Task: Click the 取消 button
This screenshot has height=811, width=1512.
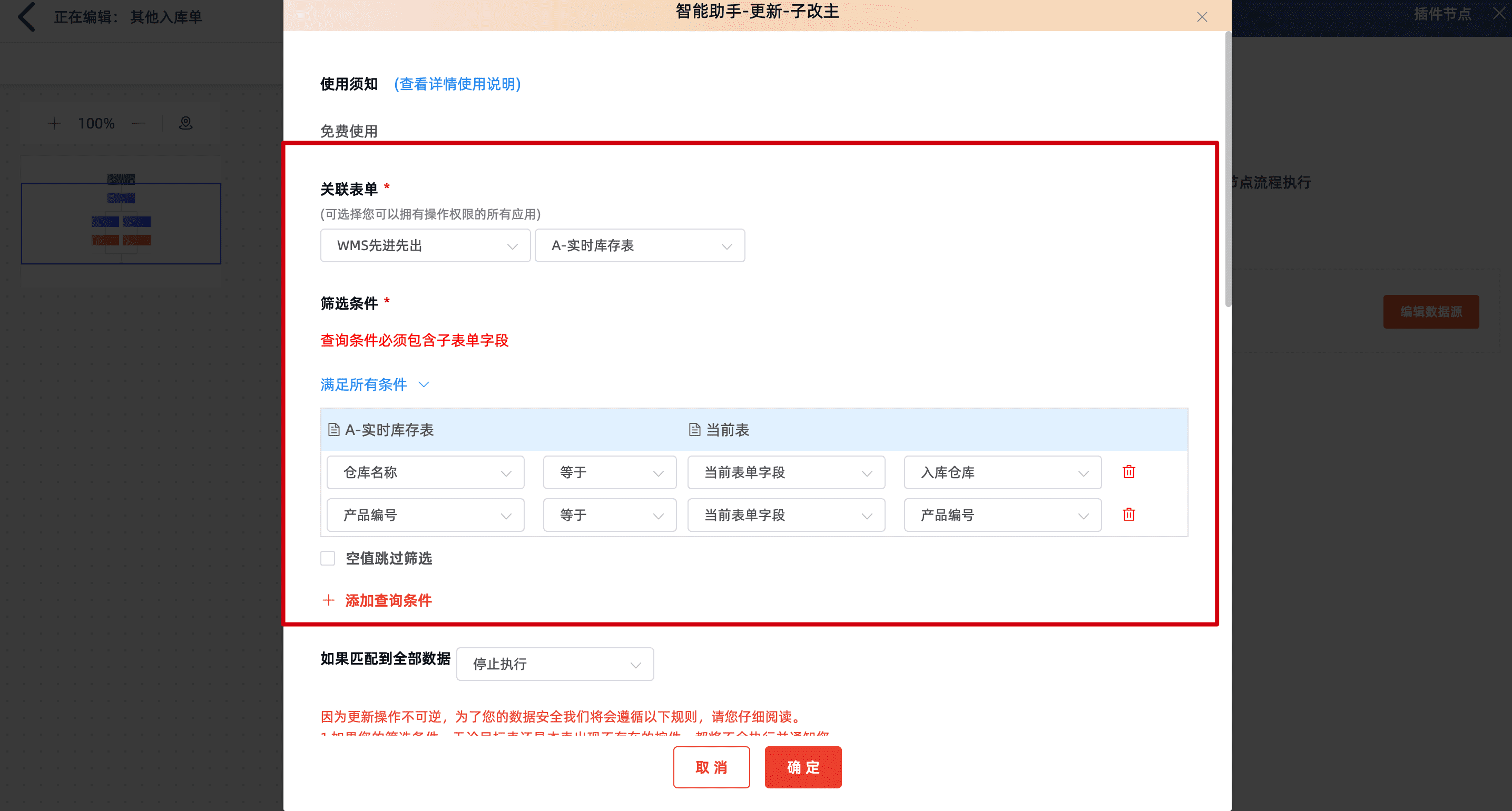Action: tap(711, 767)
